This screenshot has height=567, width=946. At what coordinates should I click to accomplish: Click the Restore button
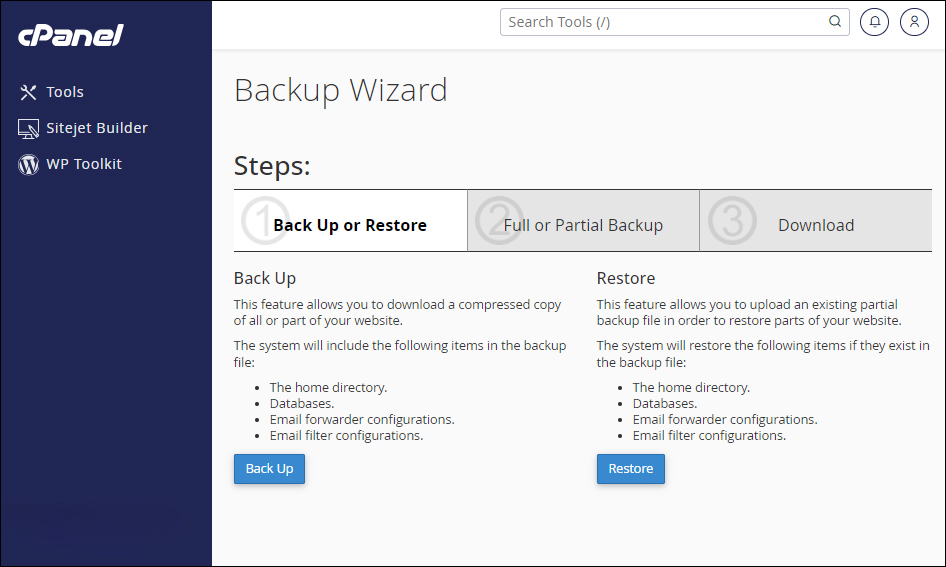pyautogui.click(x=630, y=469)
